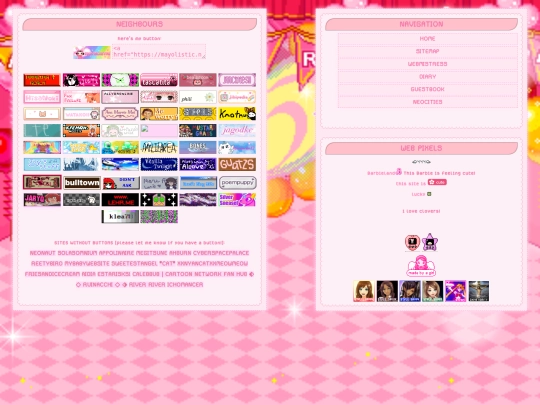Image resolution: width=540 pixels, height=405 pixels.
Task: Open the MYBABYWEBSITE text link
Action: coord(87,263)
